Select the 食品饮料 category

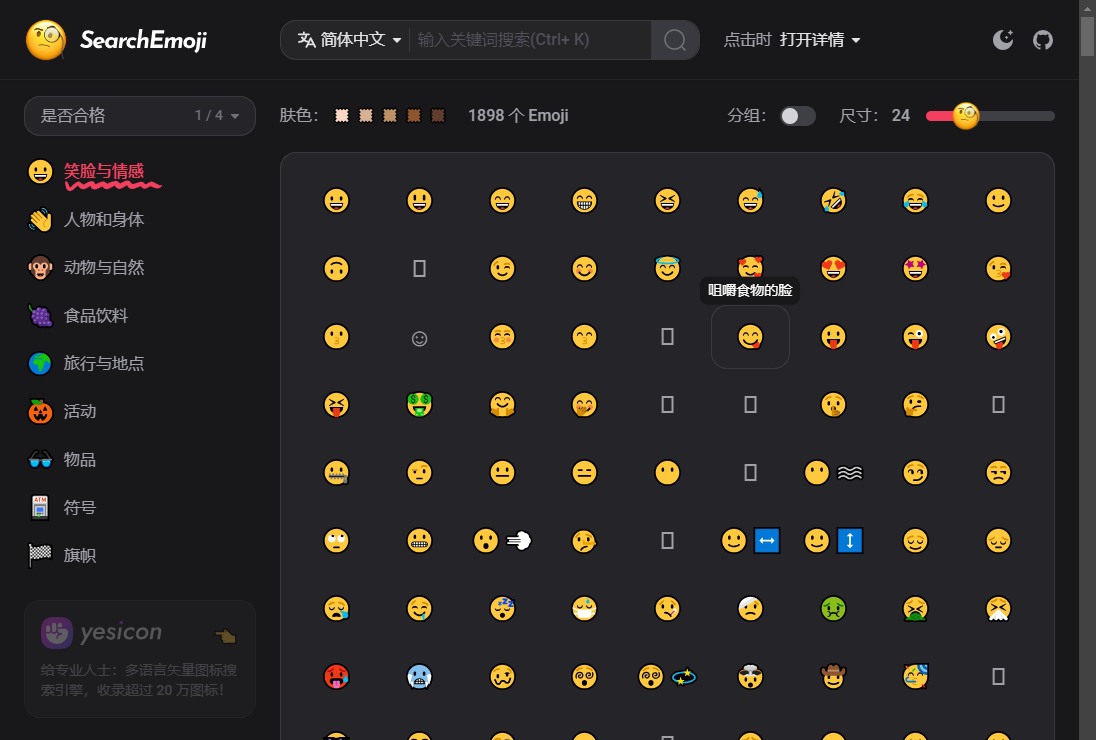pyautogui.click(x=78, y=316)
